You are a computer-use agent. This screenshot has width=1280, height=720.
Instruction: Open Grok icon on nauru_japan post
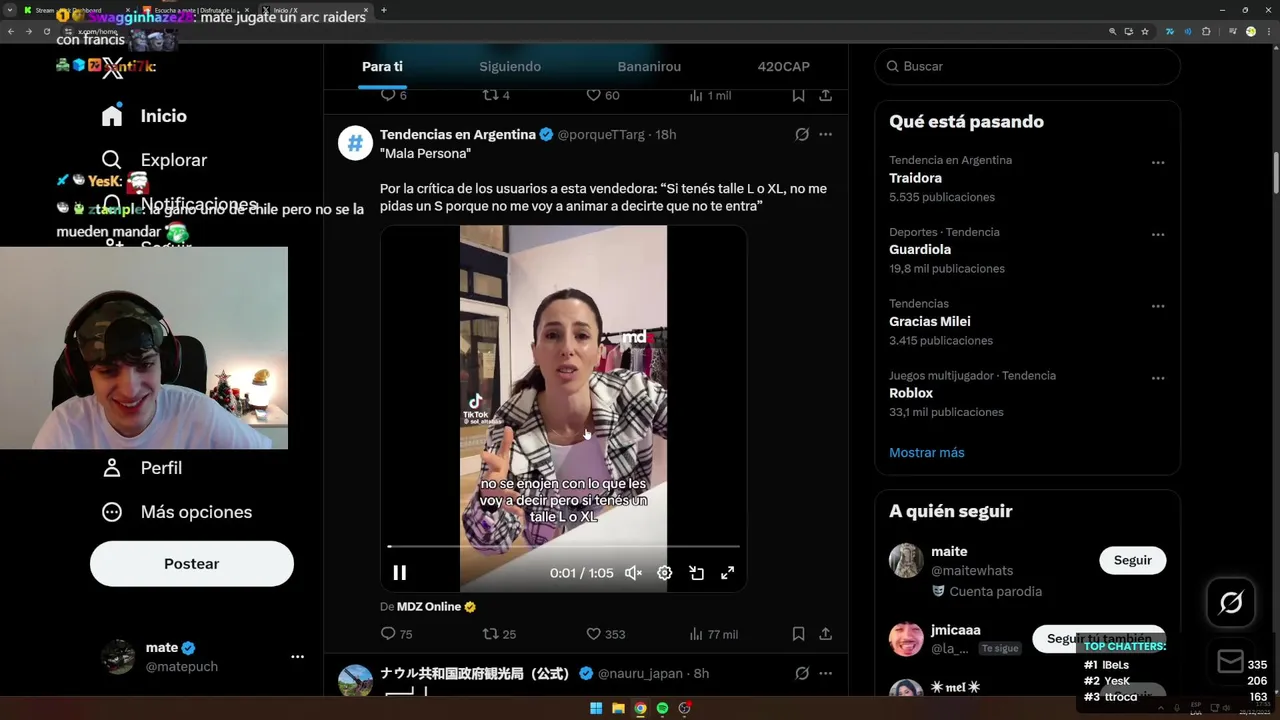802,673
